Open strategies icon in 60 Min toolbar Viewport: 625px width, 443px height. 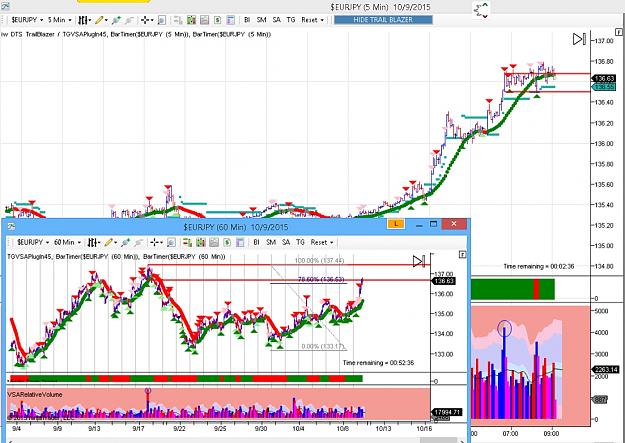[227, 242]
